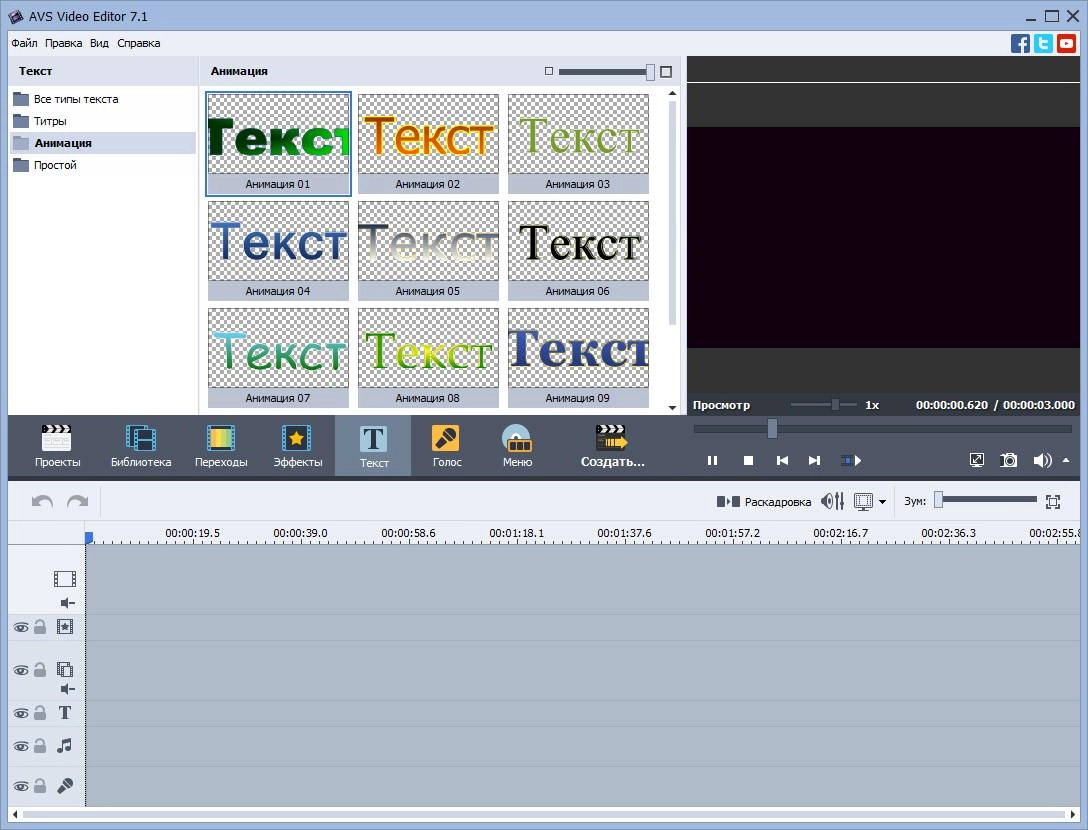
Task: Switch preview to full screen mode
Action: tap(976, 460)
